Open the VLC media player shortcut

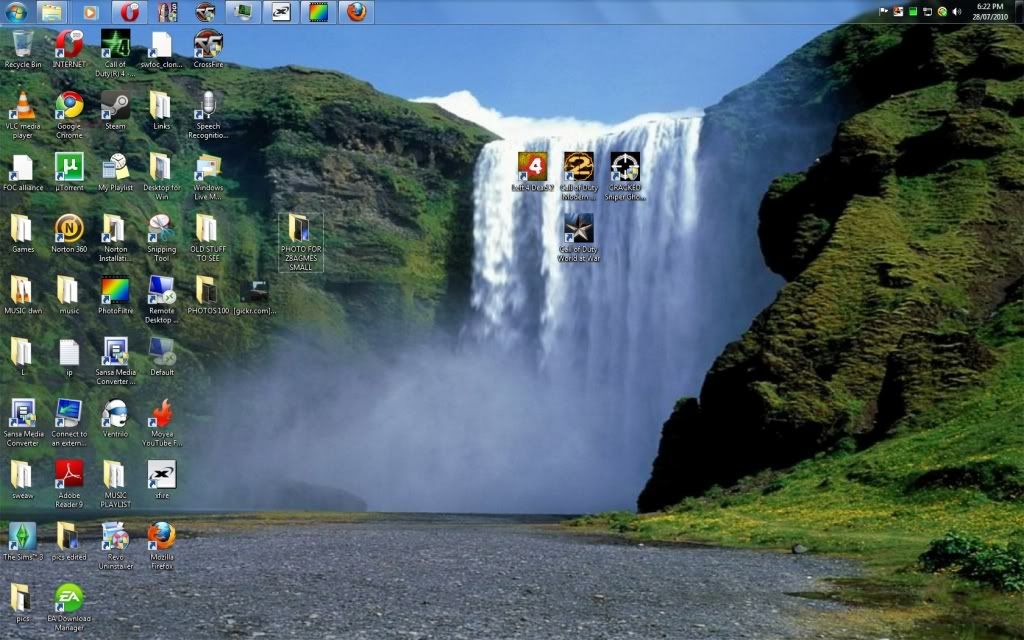coord(22,106)
